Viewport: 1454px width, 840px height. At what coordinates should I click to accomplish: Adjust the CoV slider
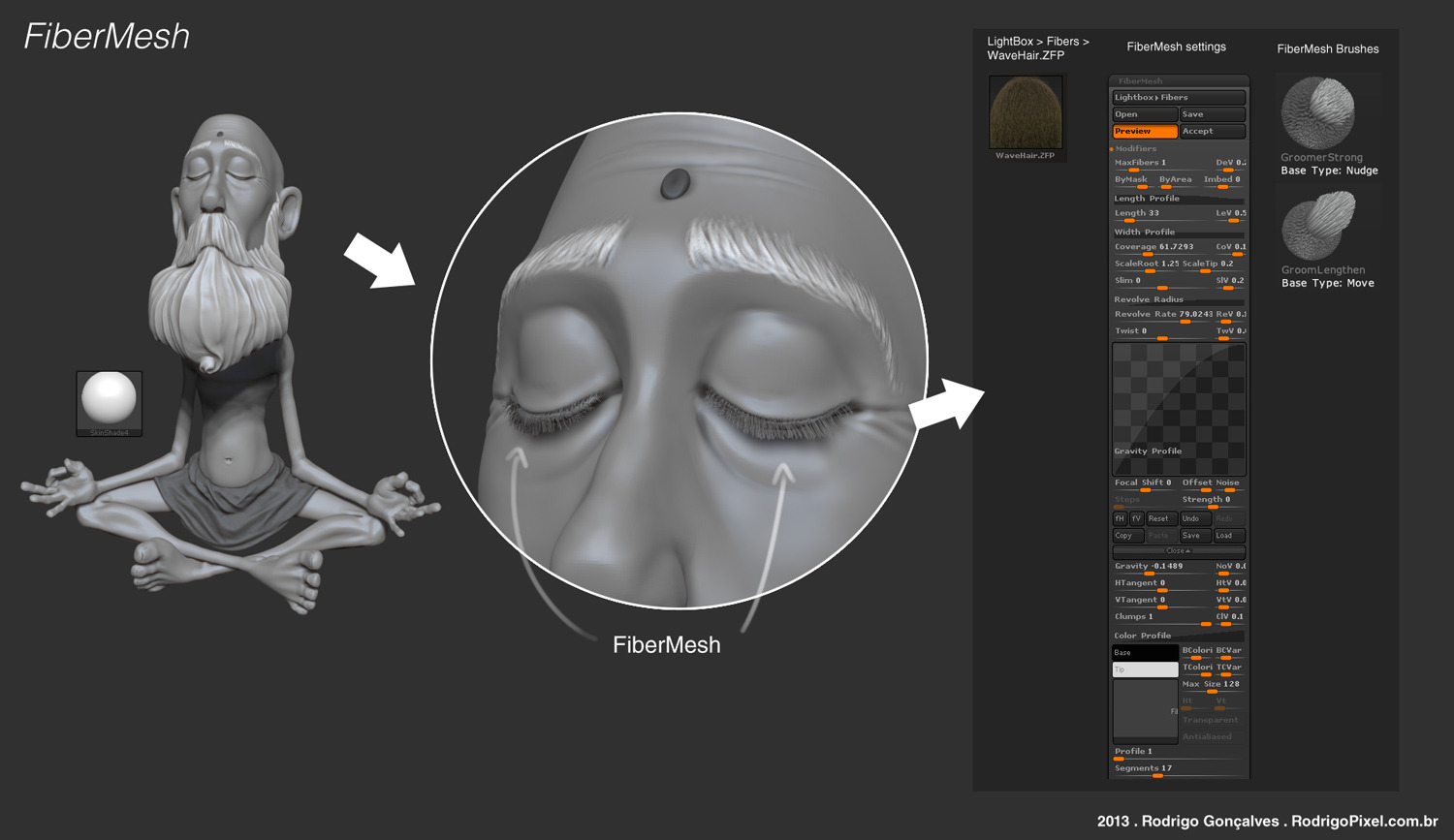tap(1230, 248)
